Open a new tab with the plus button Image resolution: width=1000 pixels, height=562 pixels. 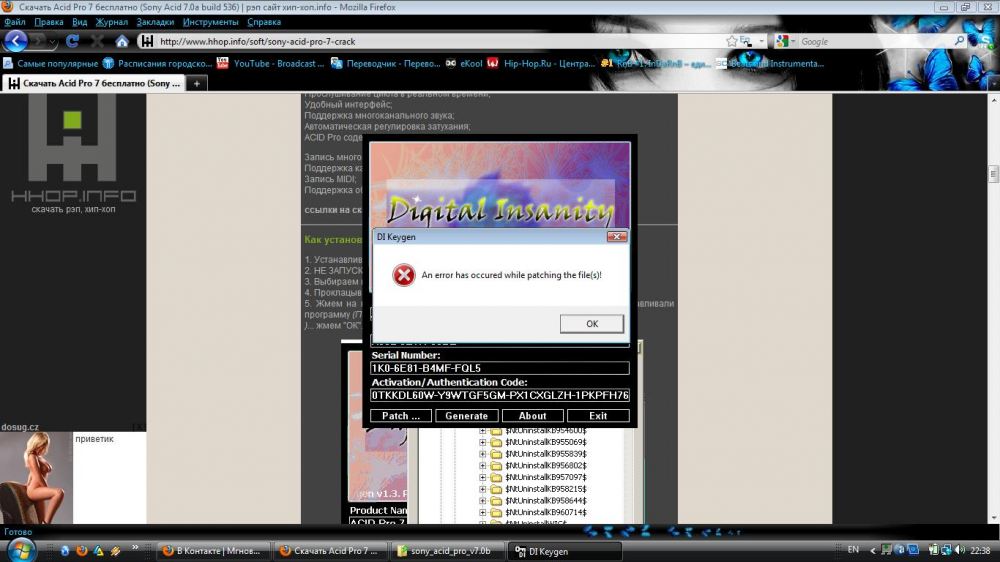196,84
